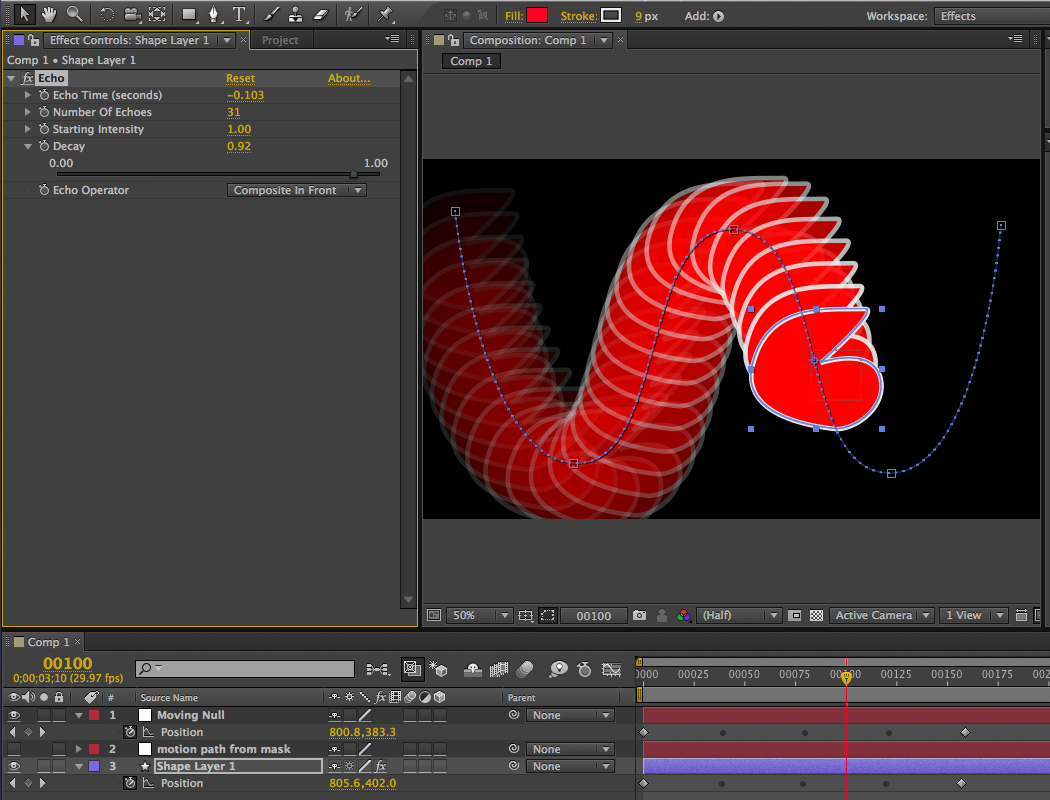Show the motion path from mask layer

pos(14,749)
